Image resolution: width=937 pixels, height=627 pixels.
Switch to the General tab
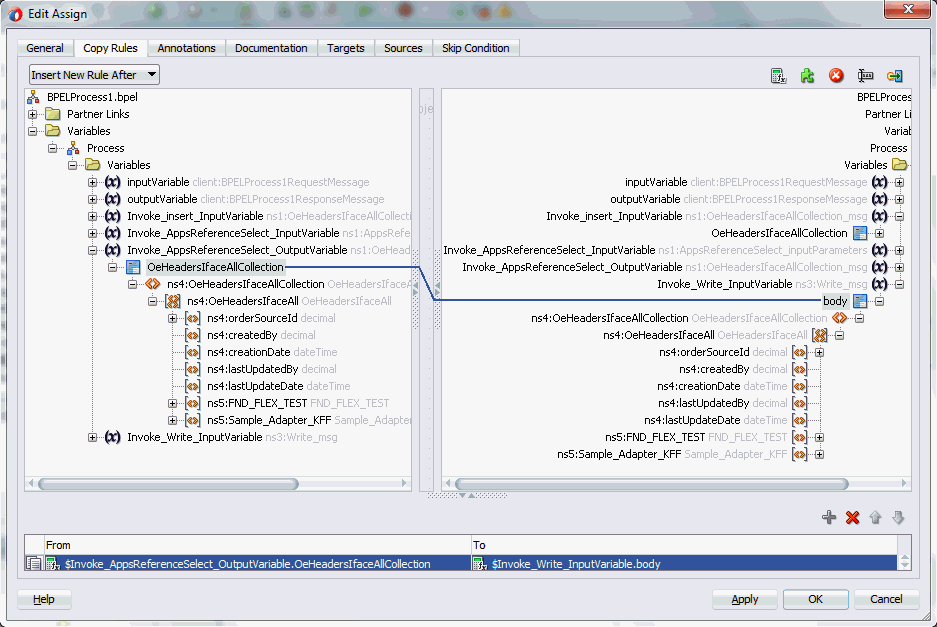45,48
